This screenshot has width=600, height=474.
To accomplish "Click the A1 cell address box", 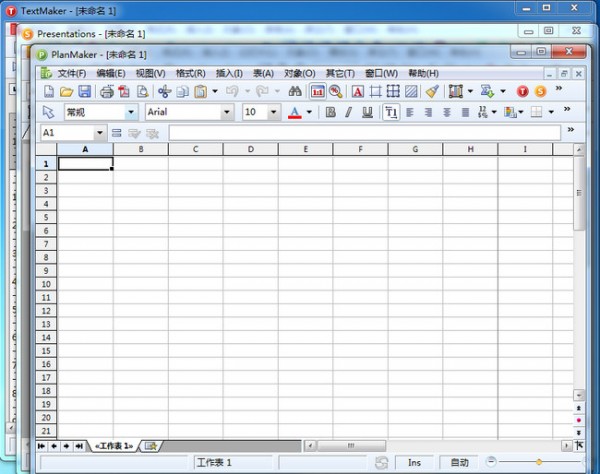I will (68, 133).
